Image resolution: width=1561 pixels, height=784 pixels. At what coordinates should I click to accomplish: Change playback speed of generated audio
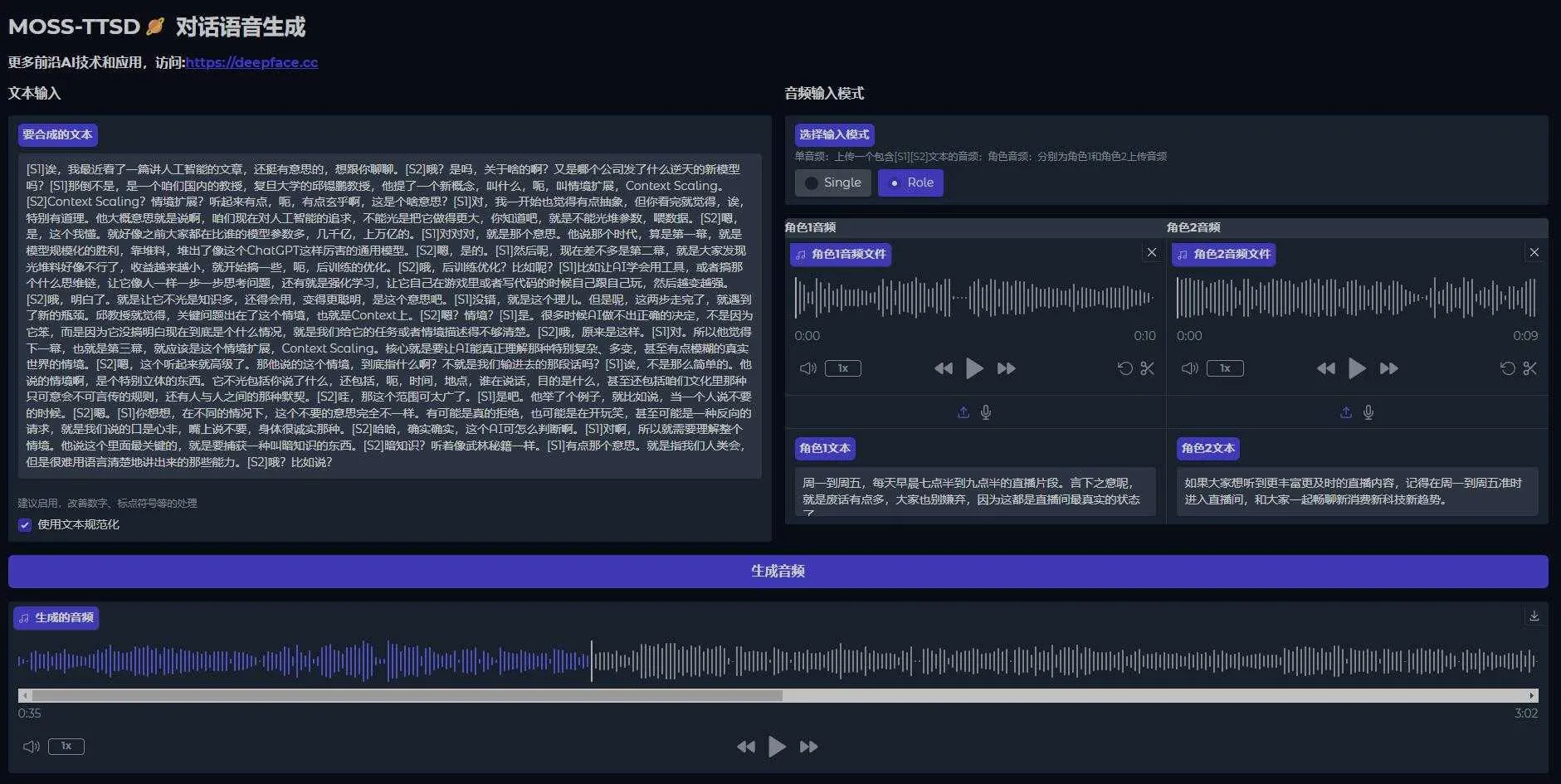66,747
